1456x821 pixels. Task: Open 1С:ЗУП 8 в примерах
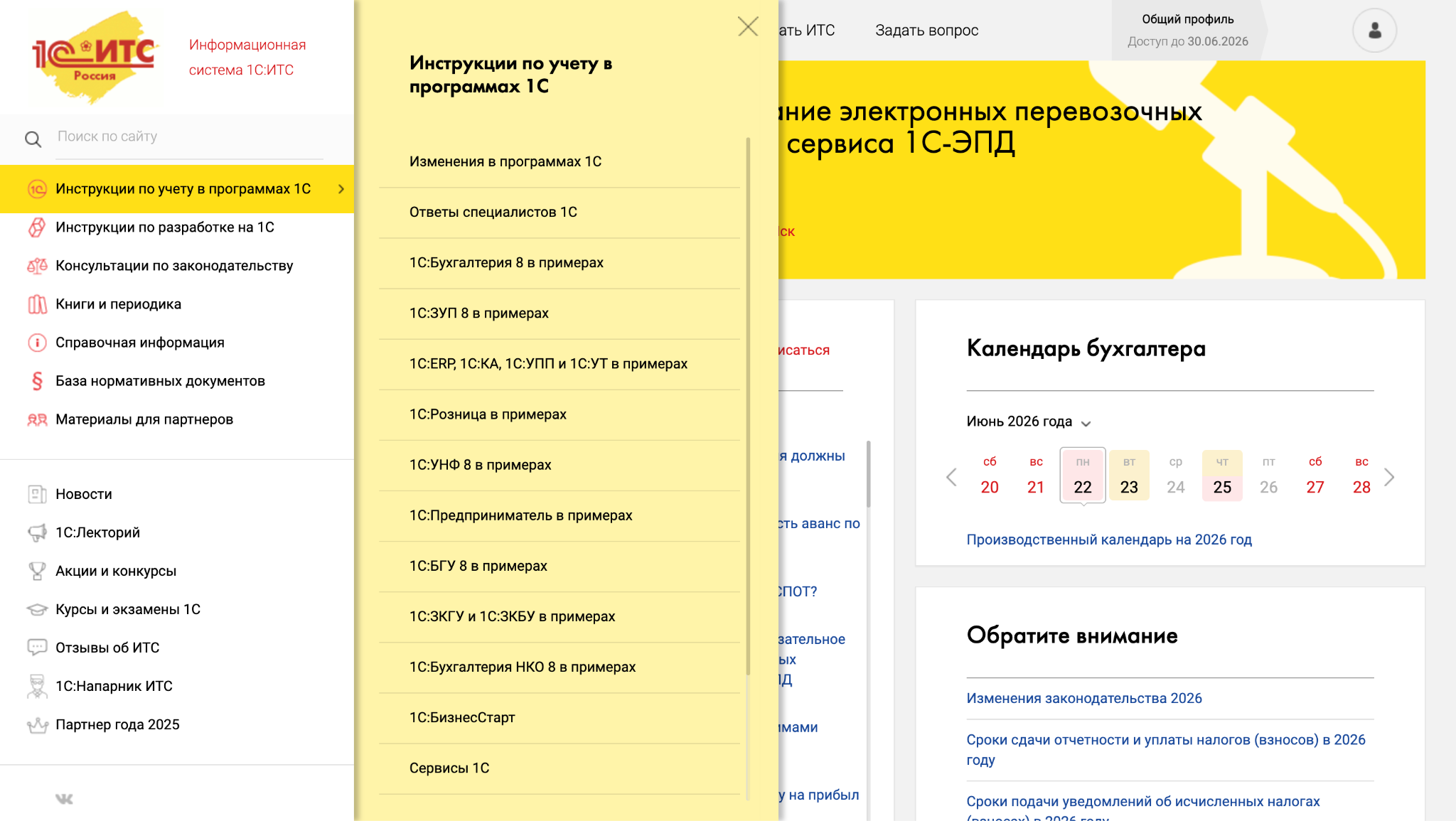[x=560, y=313]
